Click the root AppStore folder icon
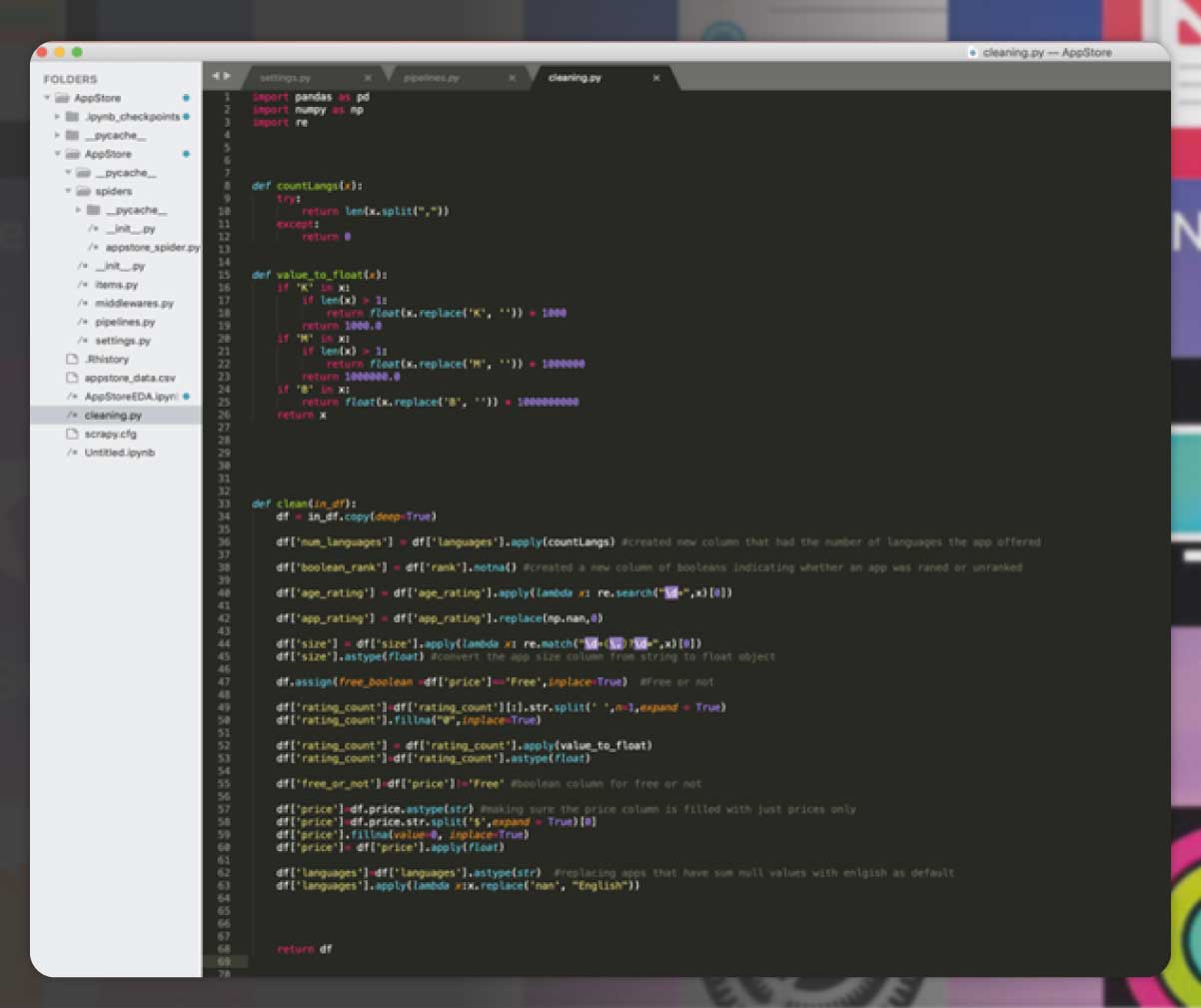This screenshot has height=1008, width=1201. [x=62, y=98]
